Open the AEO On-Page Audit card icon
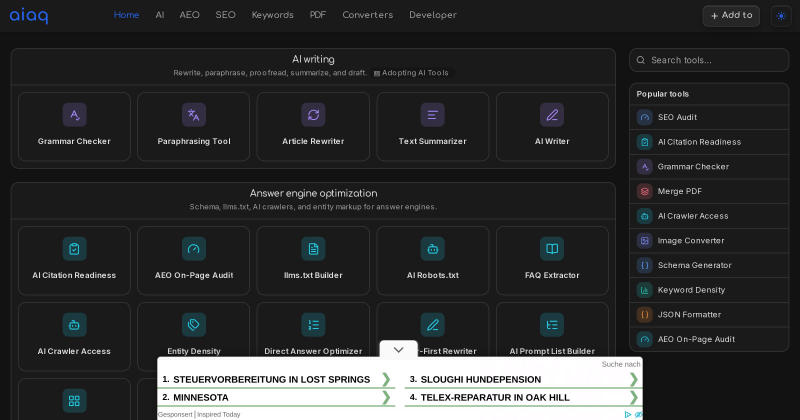Image resolution: width=800 pixels, height=420 pixels. 194,249
